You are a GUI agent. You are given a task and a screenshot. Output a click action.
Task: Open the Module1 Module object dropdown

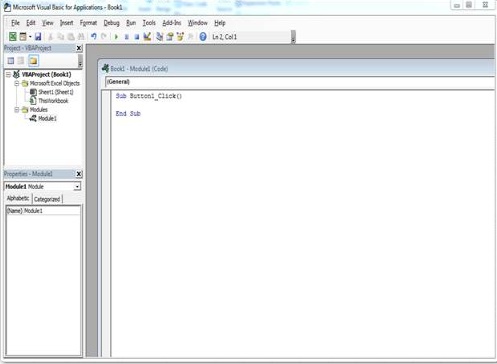click(77, 186)
